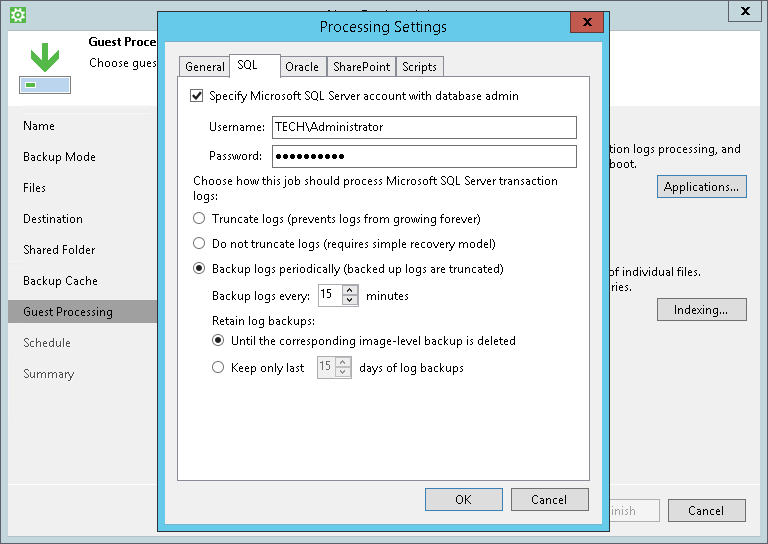Image resolution: width=768 pixels, height=544 pixels.
Task: Decrease keep-only-last days with down arrow
Action: (x=343, y=372)
